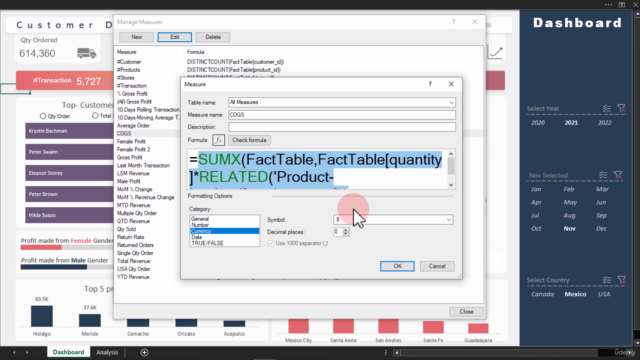Open the Table name dropdown

point(451,102)
